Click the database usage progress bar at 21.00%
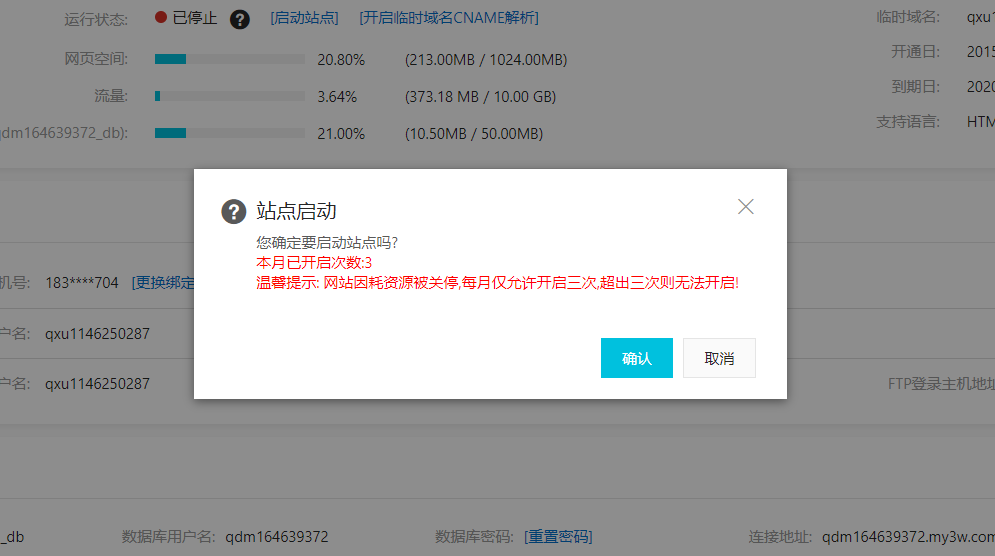 click(230, 133)
